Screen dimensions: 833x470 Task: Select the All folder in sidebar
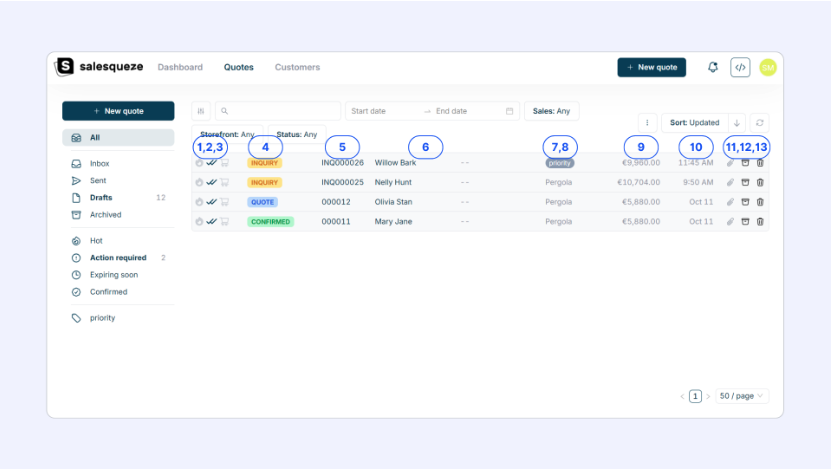[x=118, y=138]
